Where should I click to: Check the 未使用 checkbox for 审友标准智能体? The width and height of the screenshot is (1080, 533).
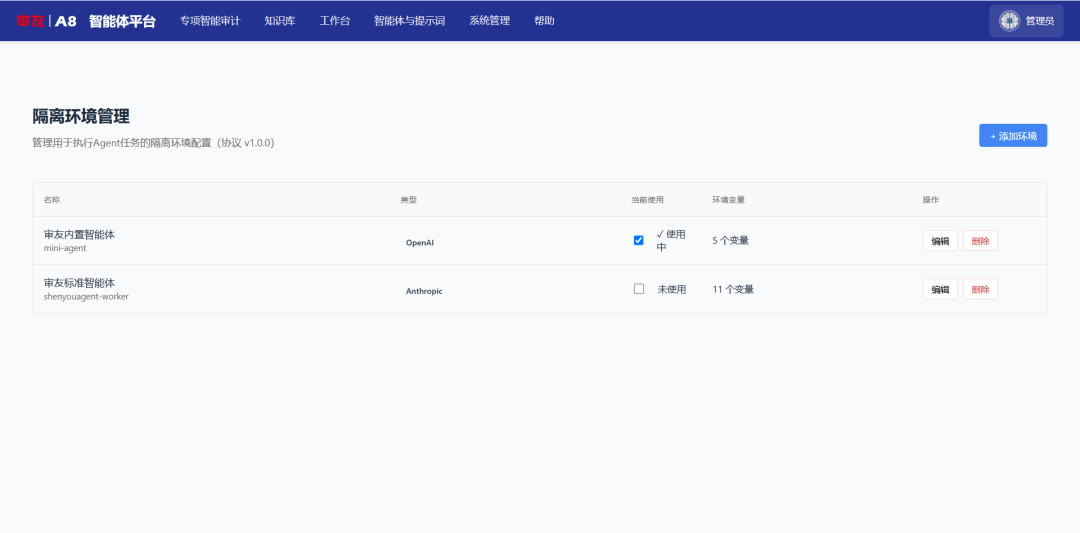coord(638,289)
